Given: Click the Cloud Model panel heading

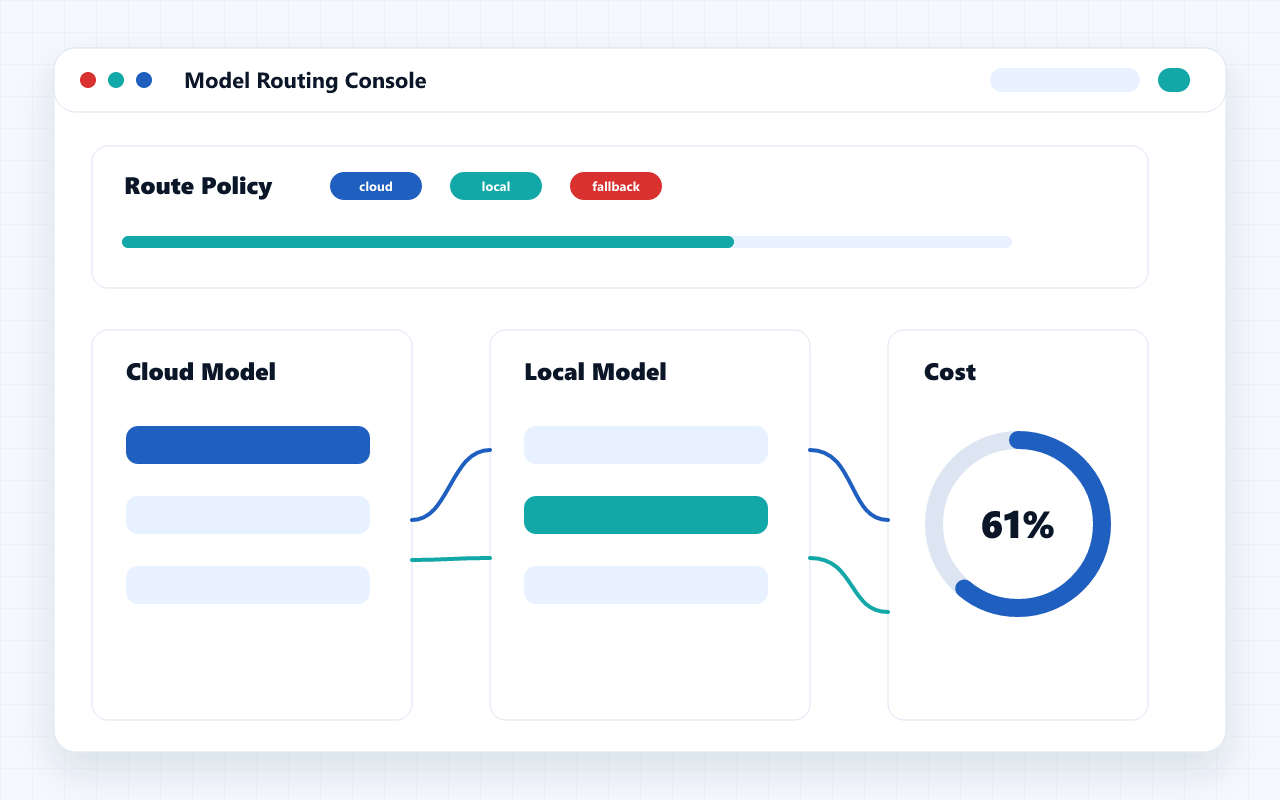Looking at the screenshot, I should 201,372.
